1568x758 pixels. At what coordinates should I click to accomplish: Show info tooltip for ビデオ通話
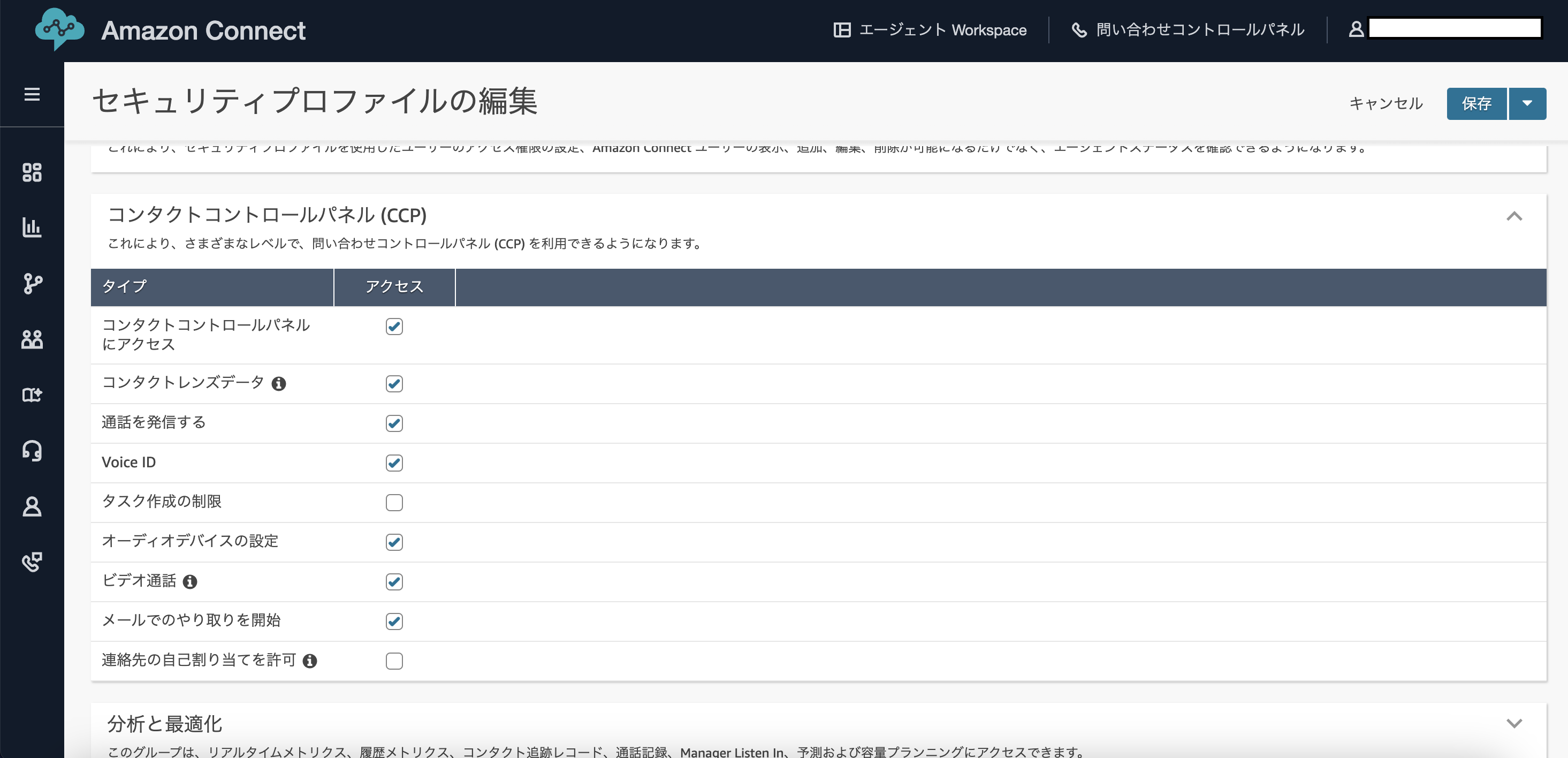pyautogui.click(x=190, y=582)
